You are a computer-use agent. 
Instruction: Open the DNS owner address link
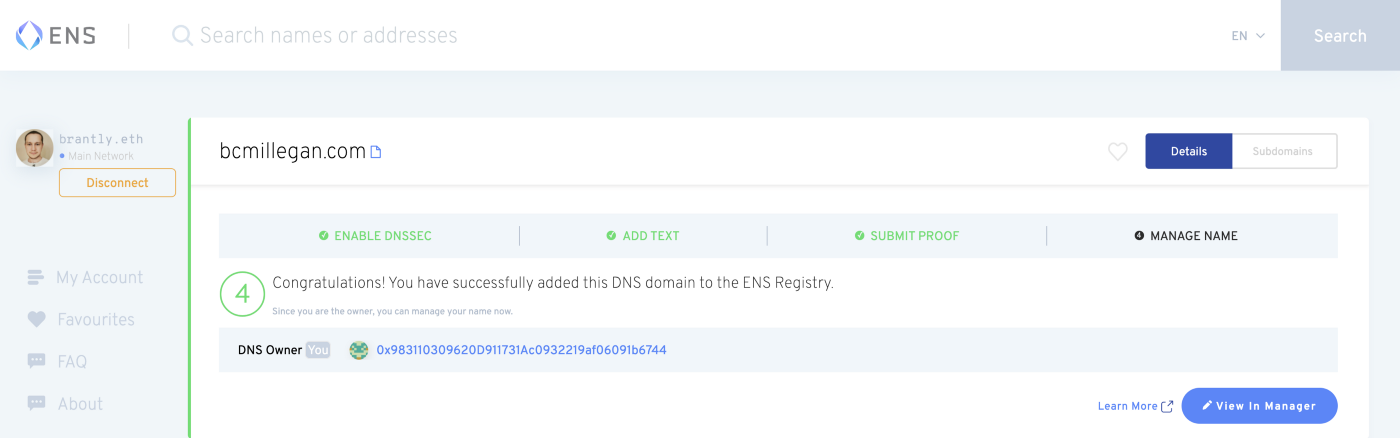click(x=521, y=350)
